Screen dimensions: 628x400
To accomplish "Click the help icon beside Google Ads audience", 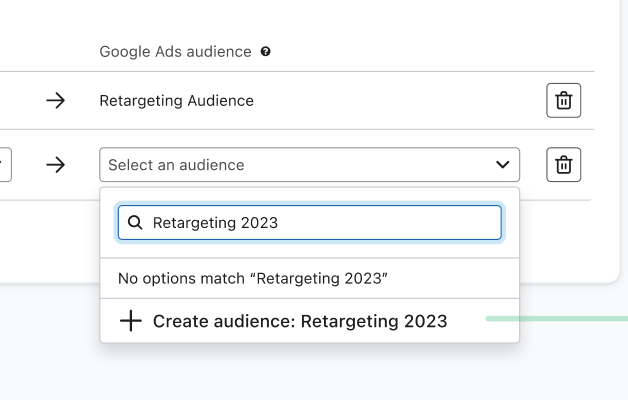I will 265,52.
